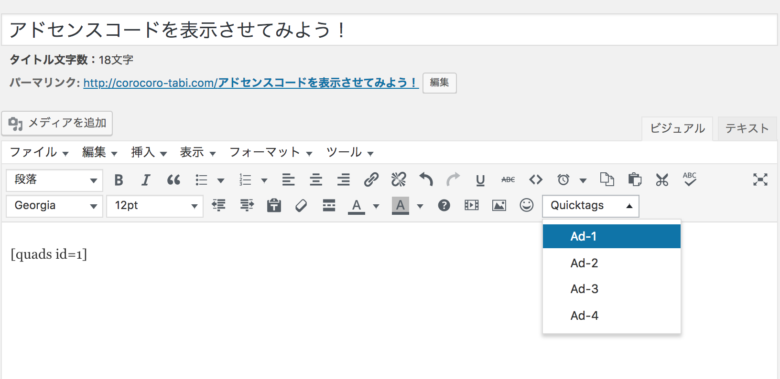Collapse the Quicktags dropdown
This screenshot has height=379, width=780.
591,206
